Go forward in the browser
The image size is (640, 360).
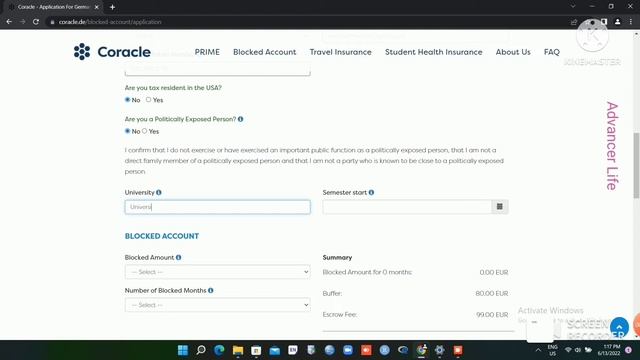(22, 22)
